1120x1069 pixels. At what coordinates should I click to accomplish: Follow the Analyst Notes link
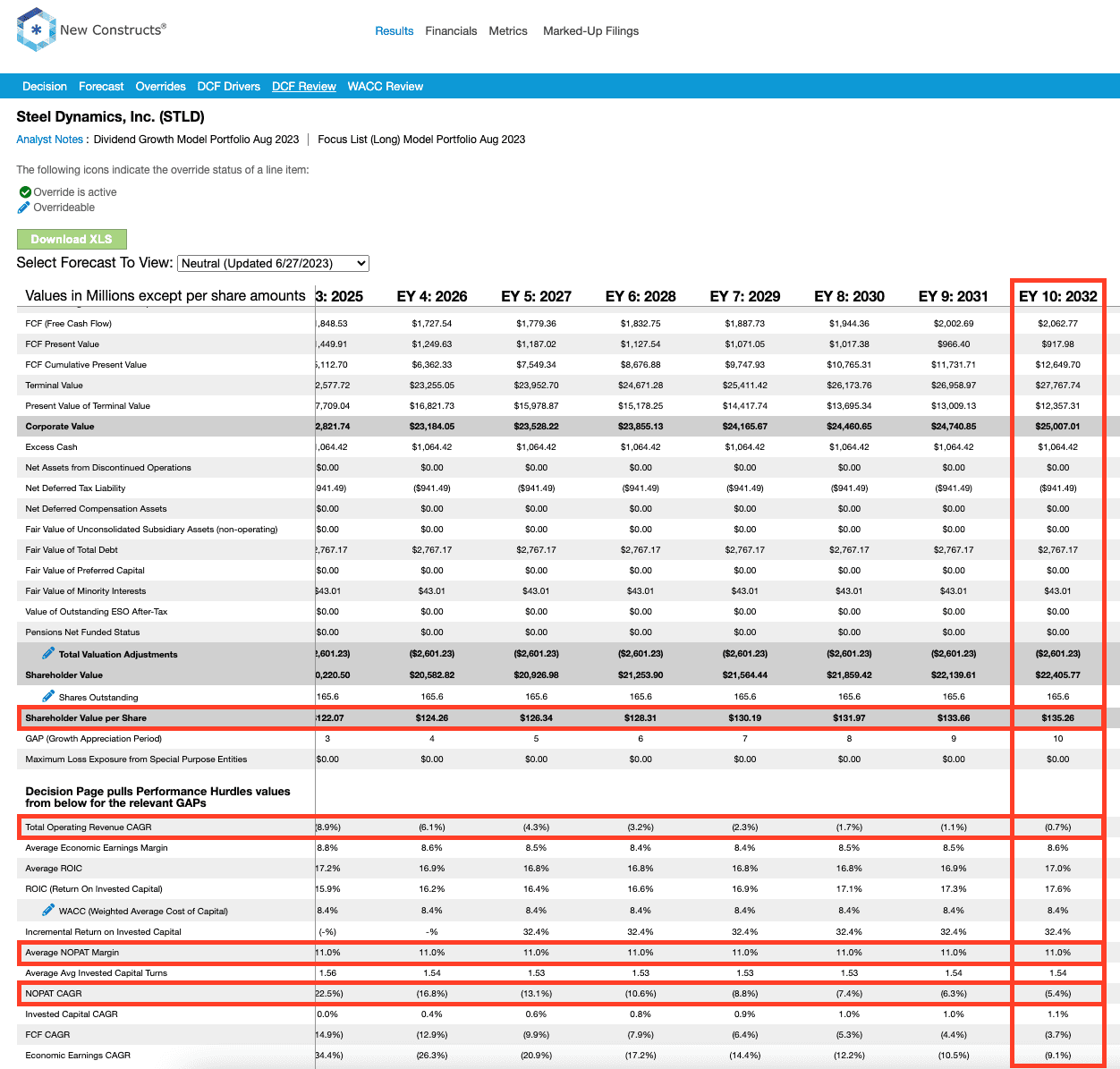[x=49, y=140]
